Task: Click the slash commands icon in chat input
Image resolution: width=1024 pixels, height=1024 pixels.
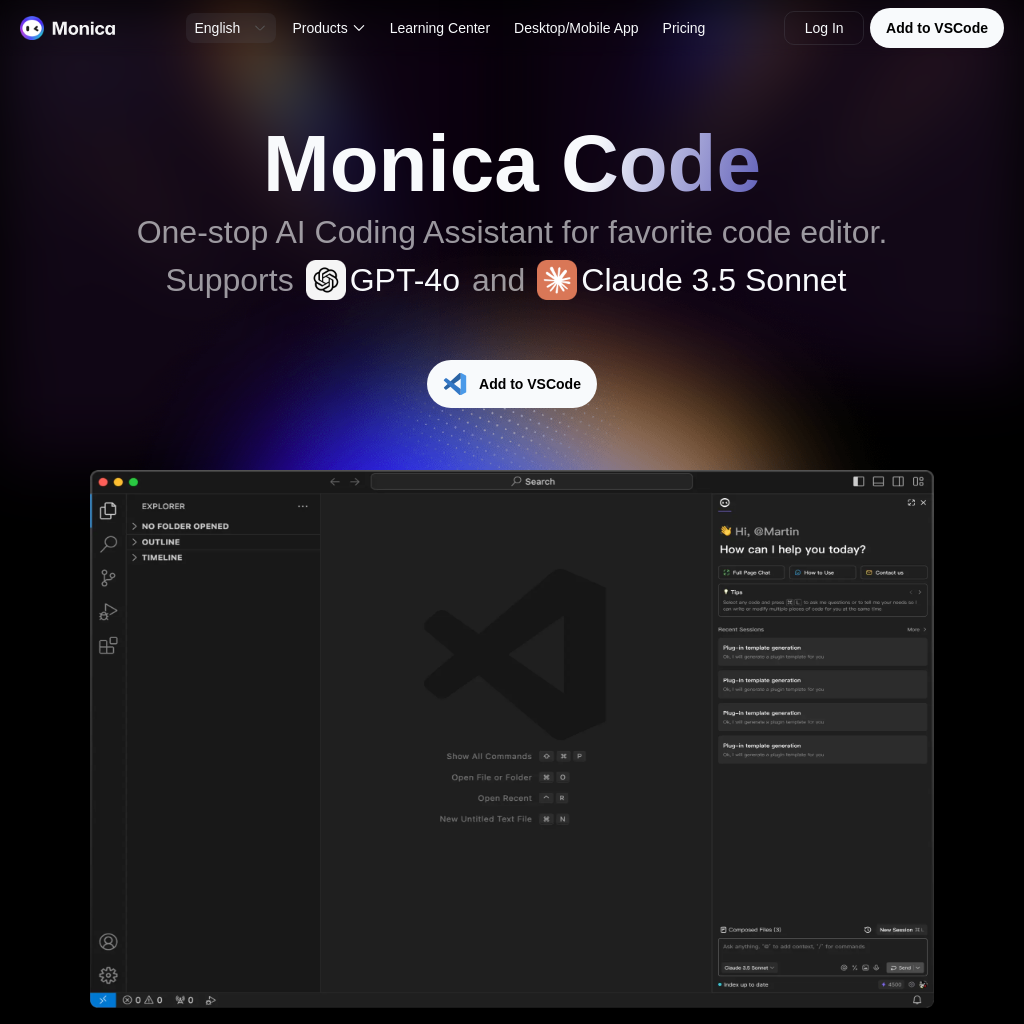Action: pyautogui.click(x=854, y=968)
